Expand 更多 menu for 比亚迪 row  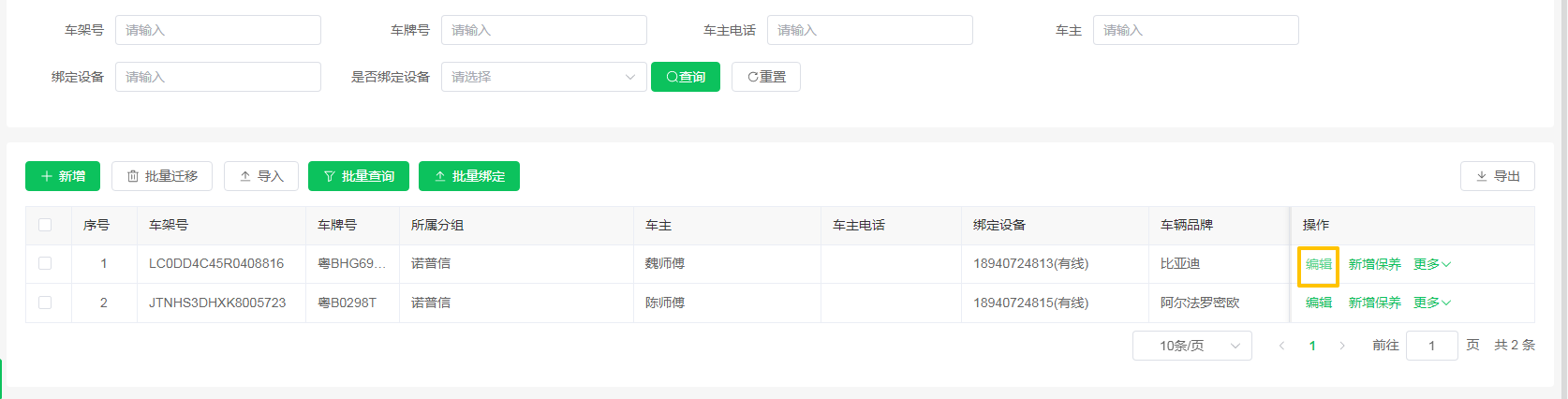point(1431,264)
